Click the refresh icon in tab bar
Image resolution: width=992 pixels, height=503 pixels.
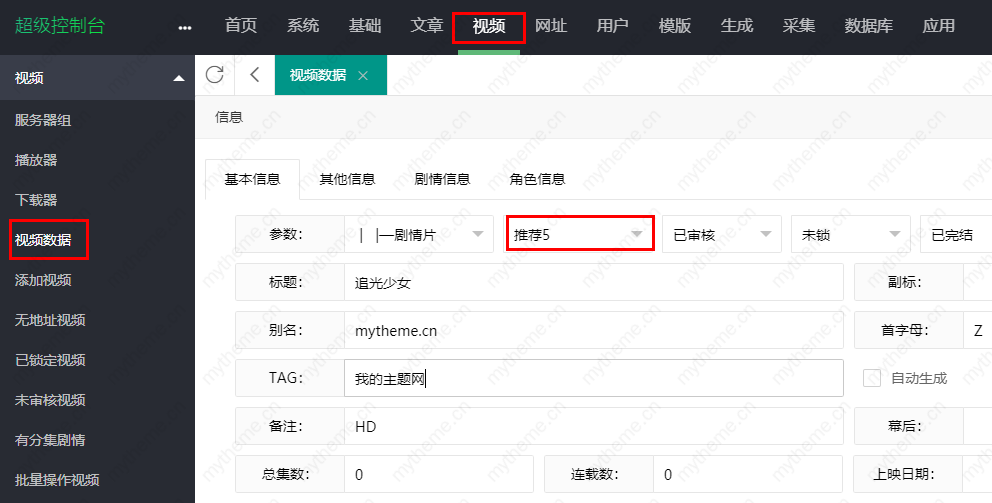tap(214, 75)
